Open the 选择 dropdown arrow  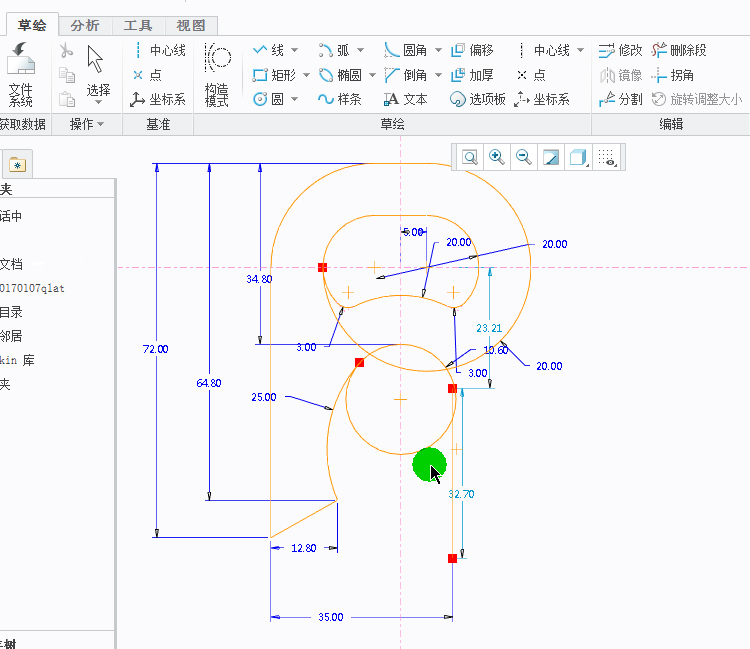99,102
